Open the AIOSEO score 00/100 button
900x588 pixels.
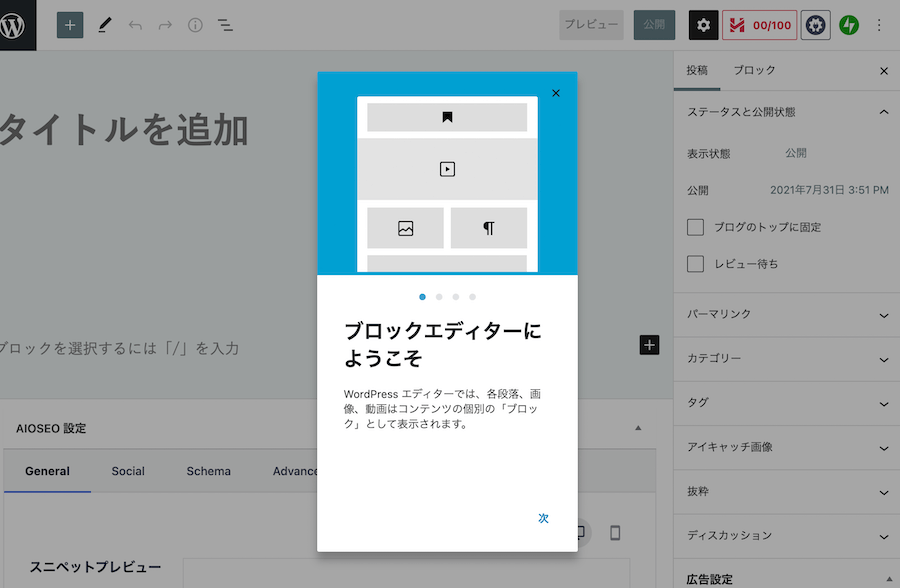pyautogui.click(x=759, y=25)
